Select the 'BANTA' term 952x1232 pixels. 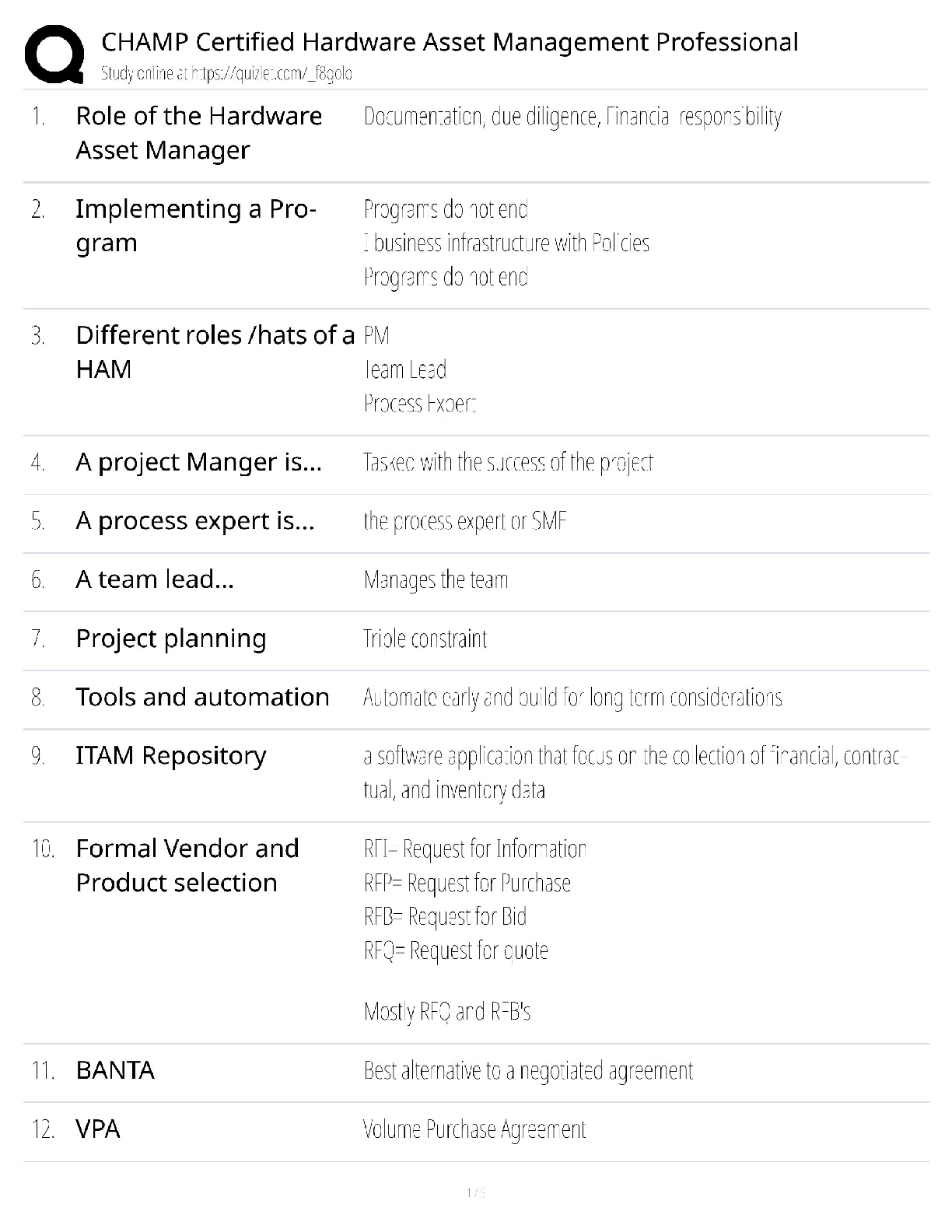click(x=115, y=1070)
